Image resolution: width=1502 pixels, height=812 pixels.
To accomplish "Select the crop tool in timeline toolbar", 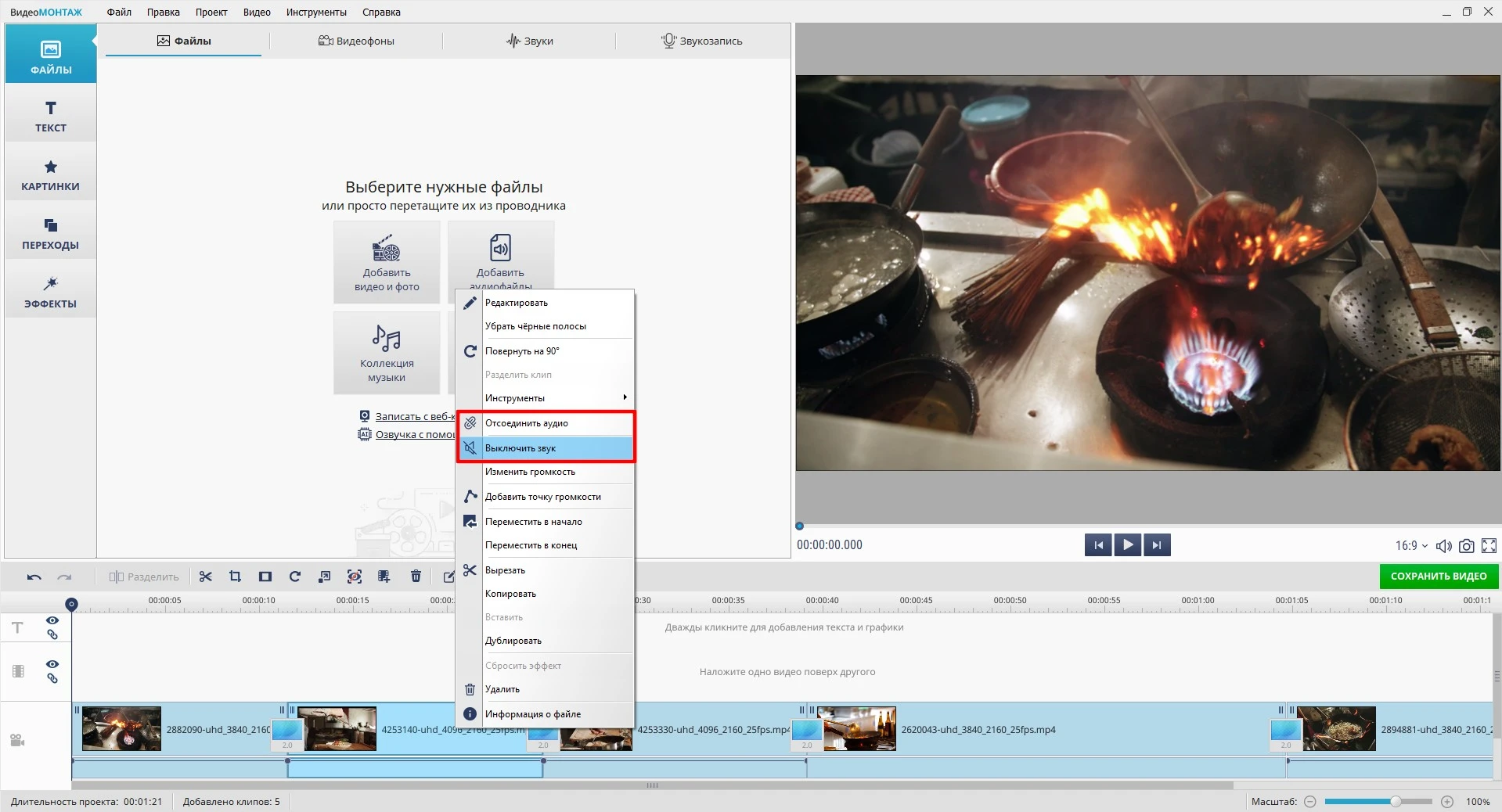I will [235, 577].
